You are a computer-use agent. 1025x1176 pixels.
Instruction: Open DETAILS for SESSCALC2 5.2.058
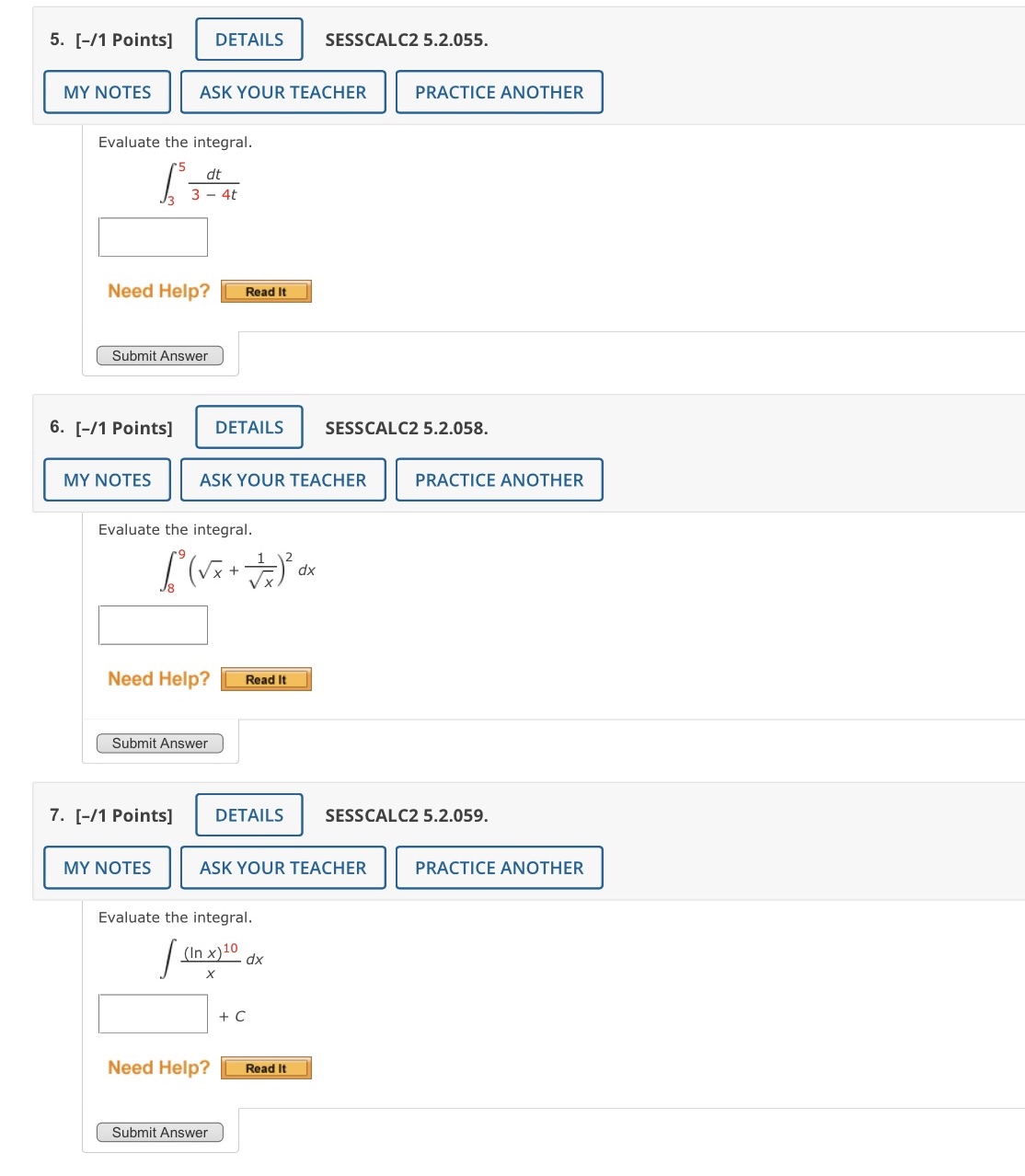248,427
